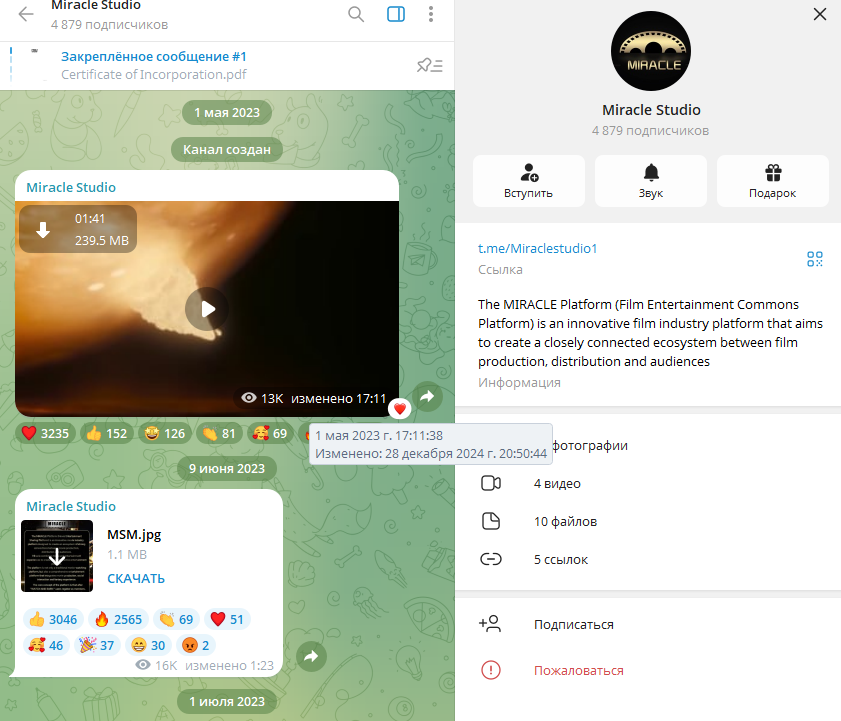Download MSM.jpg via its thumbnail
The height and width of the screenshot is (721, 841).
click(57, 556)
